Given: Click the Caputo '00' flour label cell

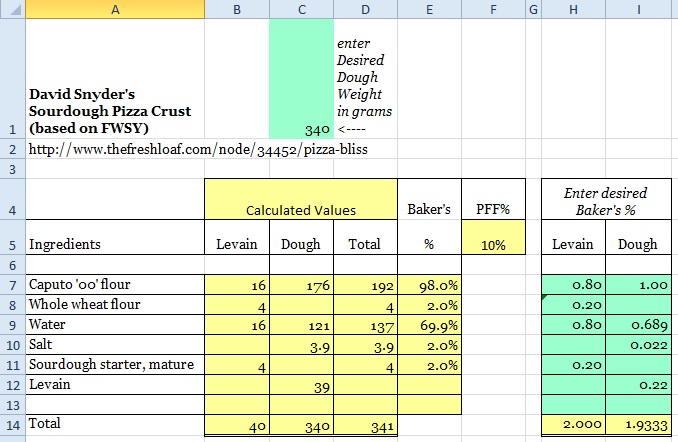Looking at the screenshot, I should point(114,285).
